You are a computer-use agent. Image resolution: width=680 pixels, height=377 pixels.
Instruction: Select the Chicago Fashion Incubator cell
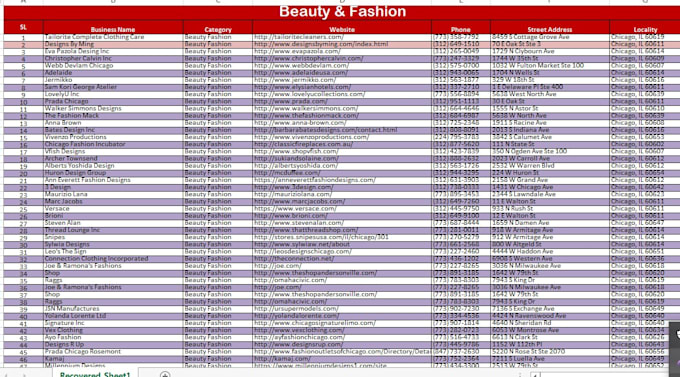[113, 144]
